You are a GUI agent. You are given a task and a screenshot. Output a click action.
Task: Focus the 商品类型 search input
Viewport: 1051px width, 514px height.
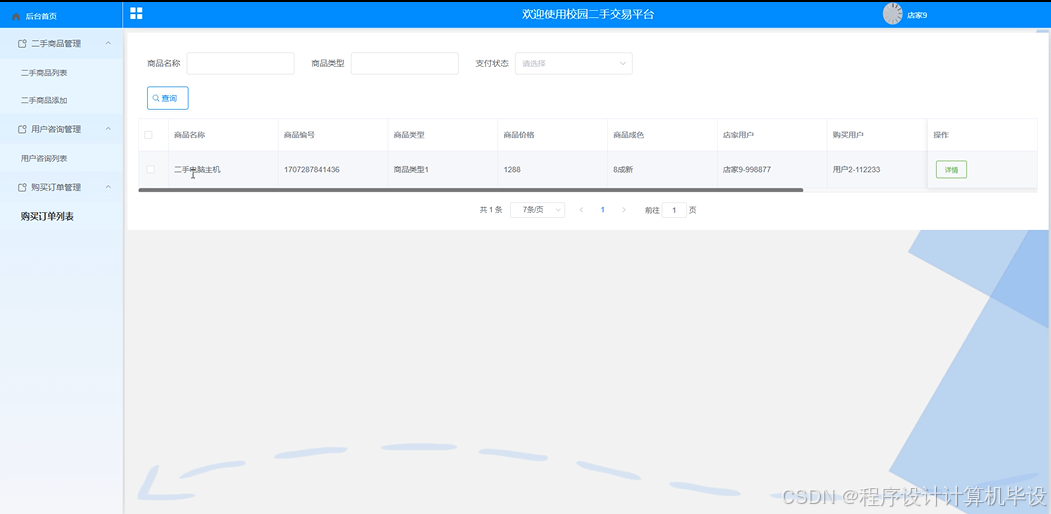point(405,64)
